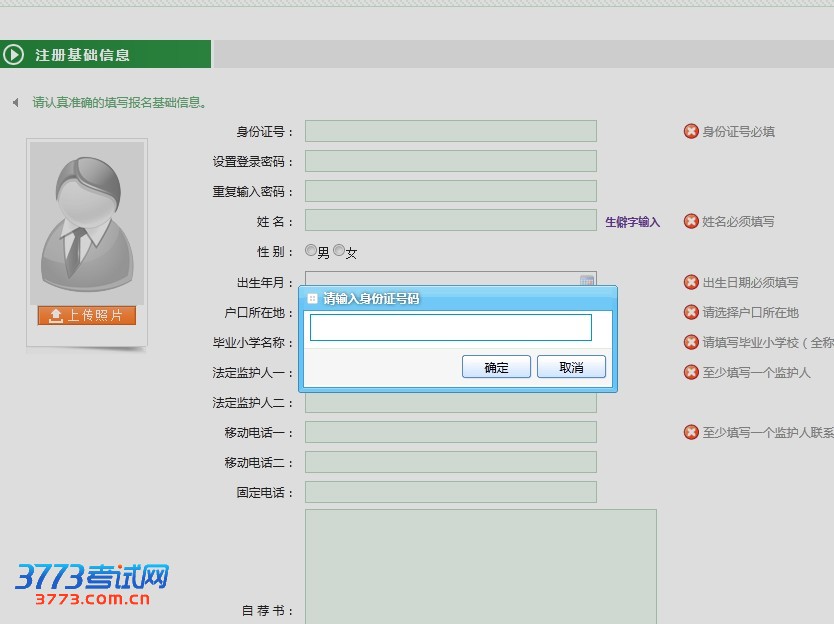Screen dimensions: 834x624
Task: Click the 移动电话一 input field
Action: 450,432
